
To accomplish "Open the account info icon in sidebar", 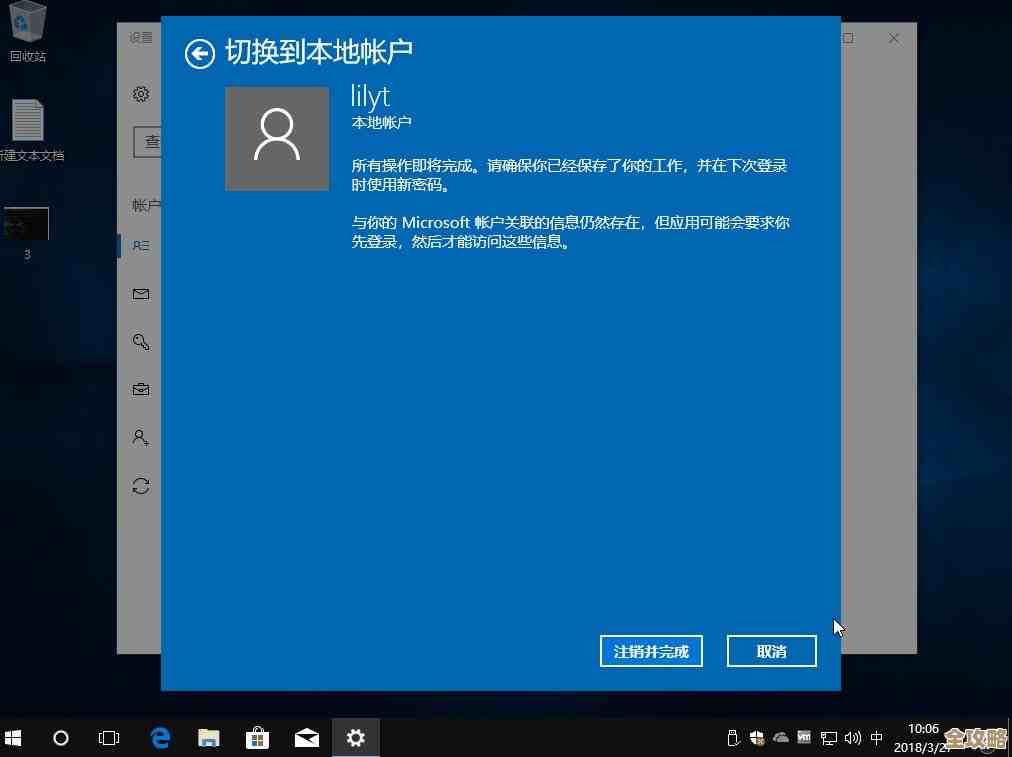I will coord(141,245).
